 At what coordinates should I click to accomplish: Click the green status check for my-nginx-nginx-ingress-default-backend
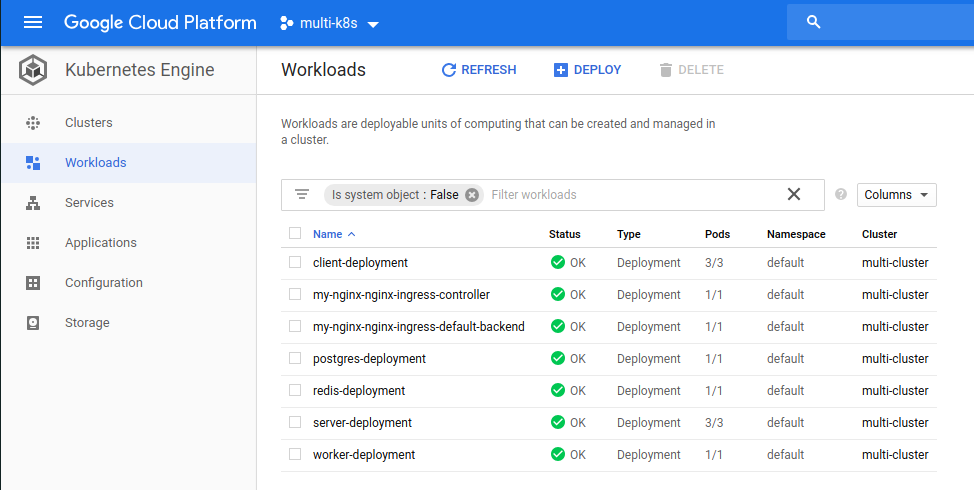pyautogui.click(x=558, y=326)
